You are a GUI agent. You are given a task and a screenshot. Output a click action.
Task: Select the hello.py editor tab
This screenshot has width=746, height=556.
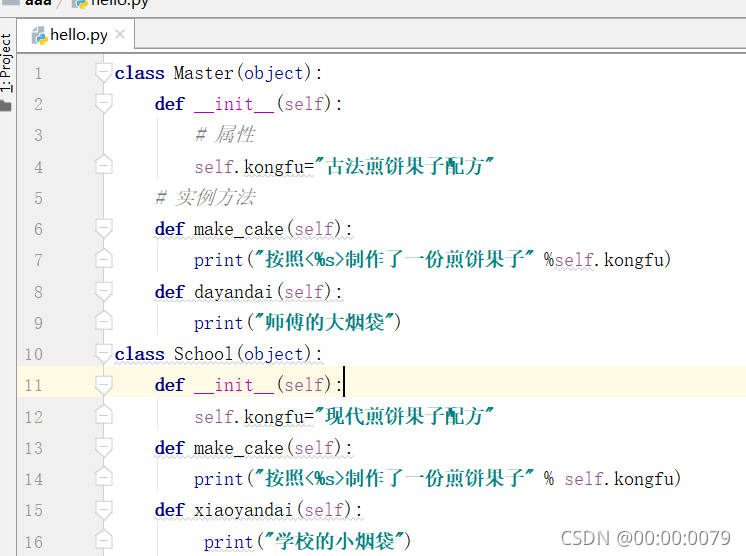pyautogui.click(x=76, y=35)
